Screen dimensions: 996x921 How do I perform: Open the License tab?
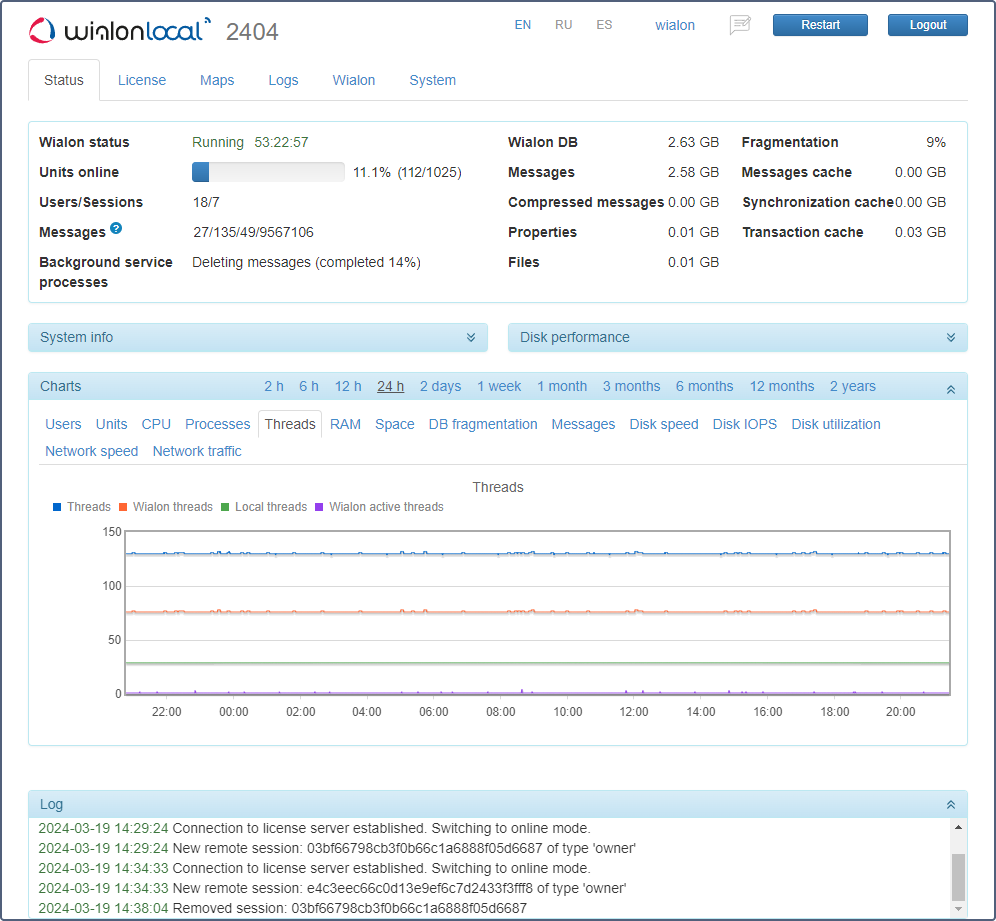pos(142,80)
